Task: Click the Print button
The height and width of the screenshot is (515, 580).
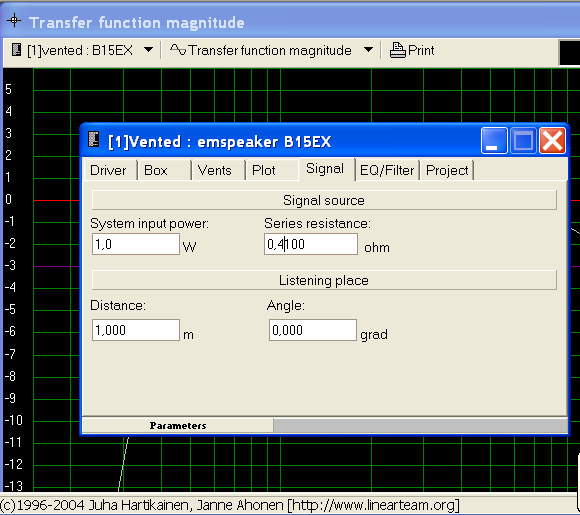Action: click(412, 50)
